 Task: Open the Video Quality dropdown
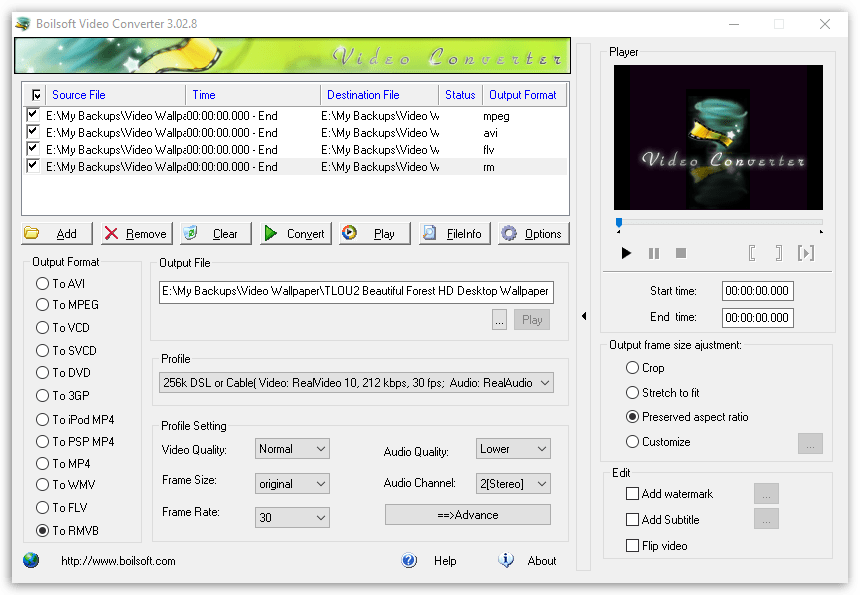(x=292, y=448)
